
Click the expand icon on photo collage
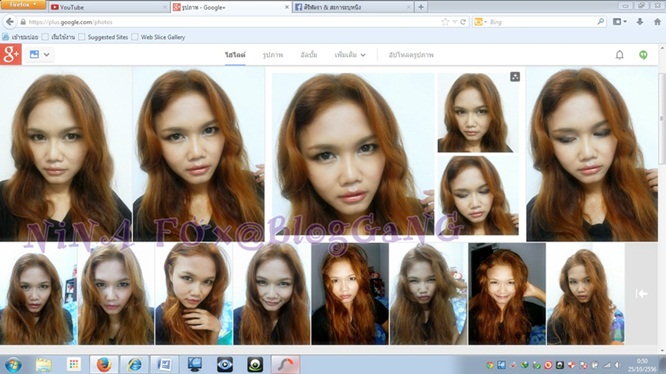(x=515, y=77)
